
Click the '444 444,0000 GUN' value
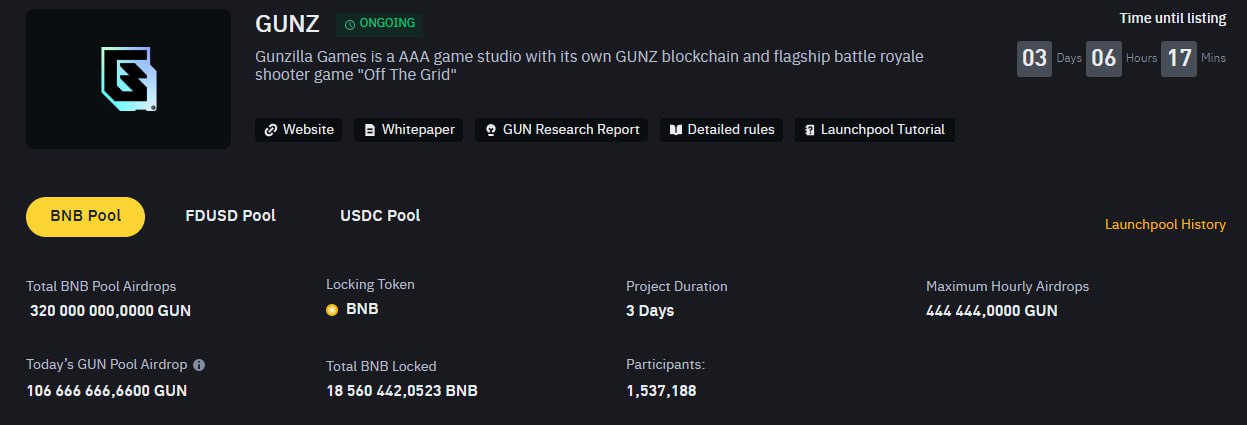(992, 311)
